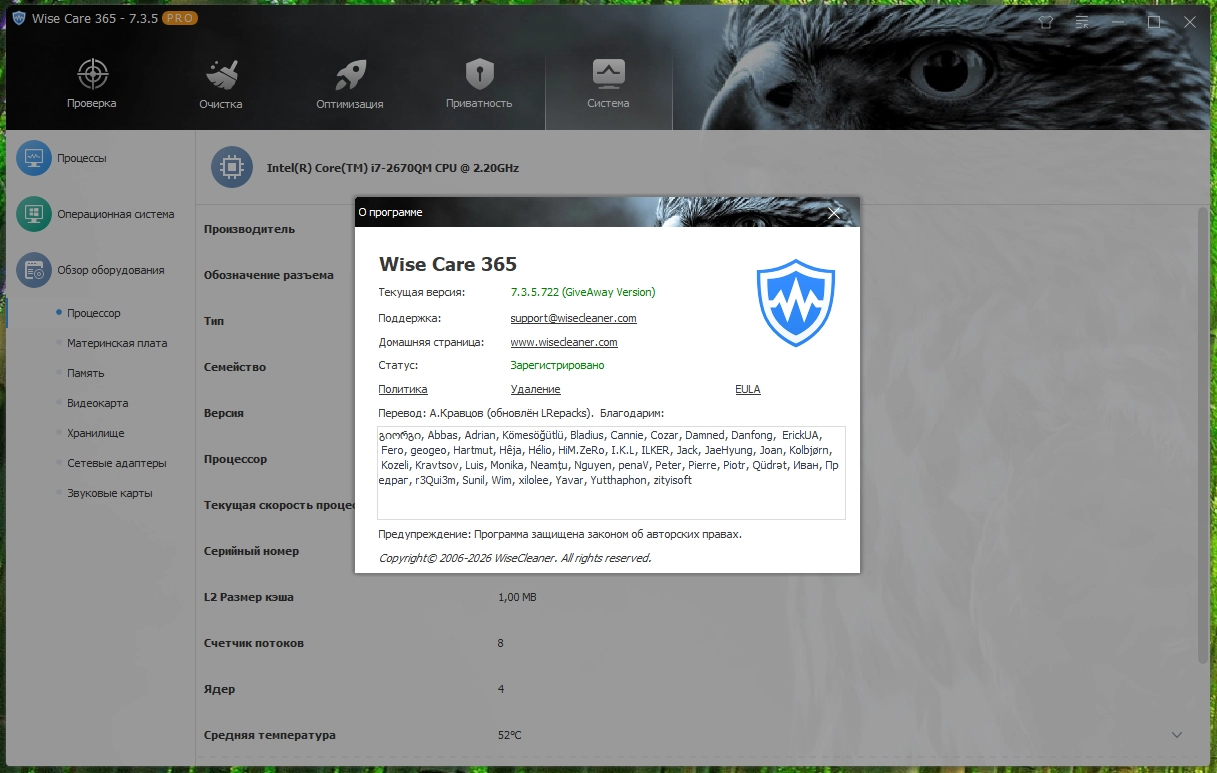Click the Проверка target icon
The width and height of the screenshot is (1217, 773).
[92, 73]
